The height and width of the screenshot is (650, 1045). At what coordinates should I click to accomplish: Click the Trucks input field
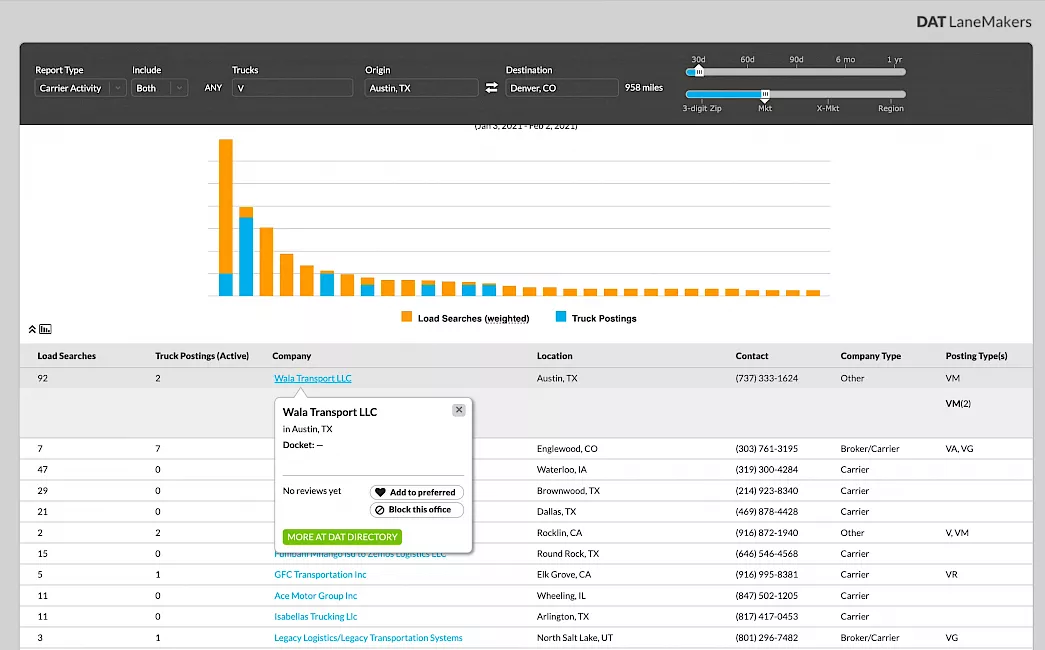pos(293,88)
